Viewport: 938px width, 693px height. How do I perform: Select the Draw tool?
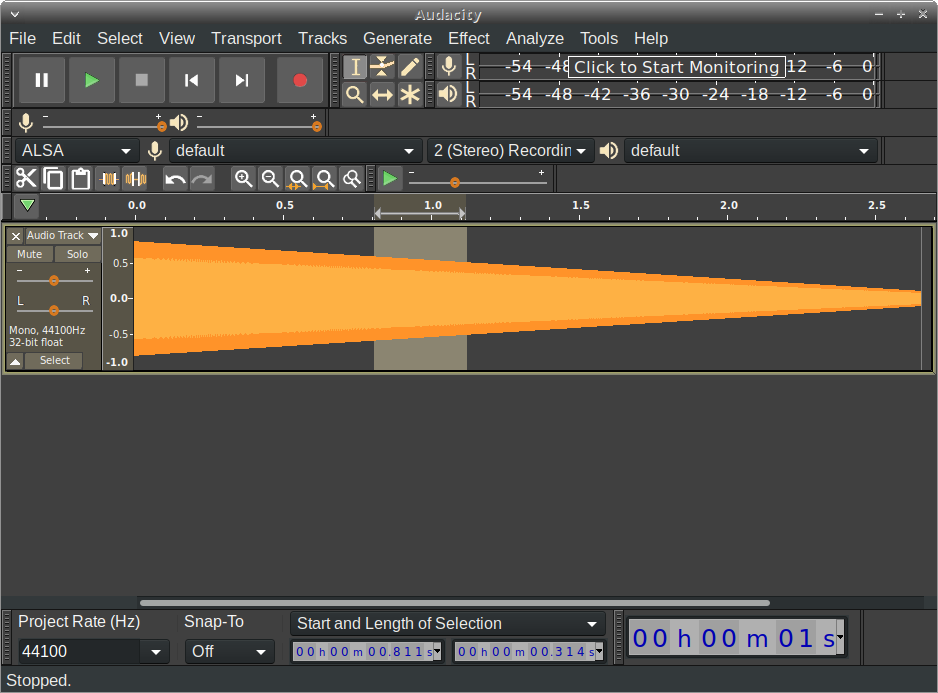click(410, 66)
